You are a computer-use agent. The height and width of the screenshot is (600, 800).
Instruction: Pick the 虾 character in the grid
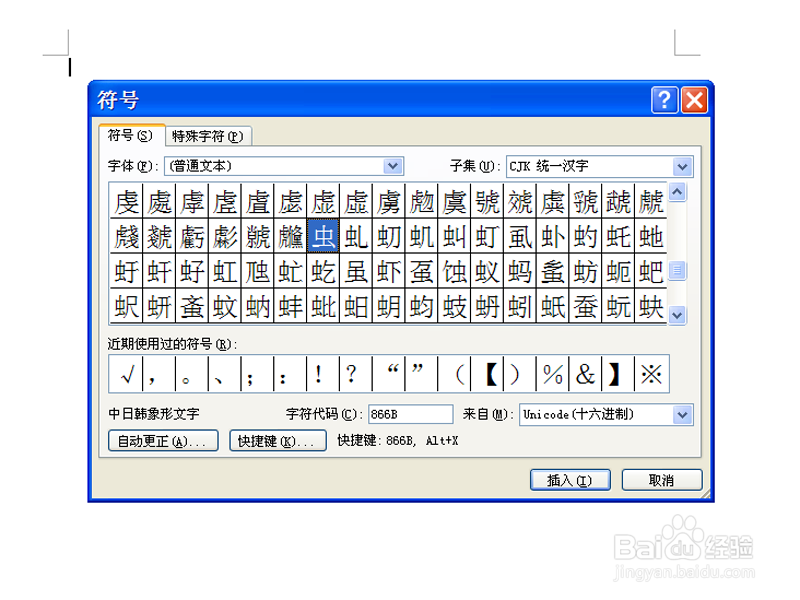tap(388, 271)
